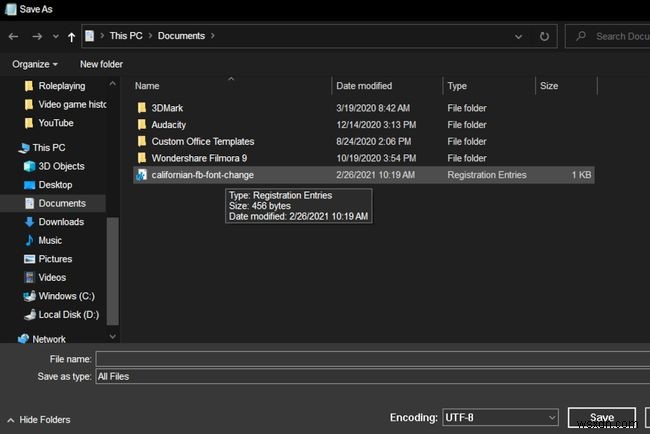650x434 pixels.
Task: Go back with the left arrow
Action: click(13, 36)
